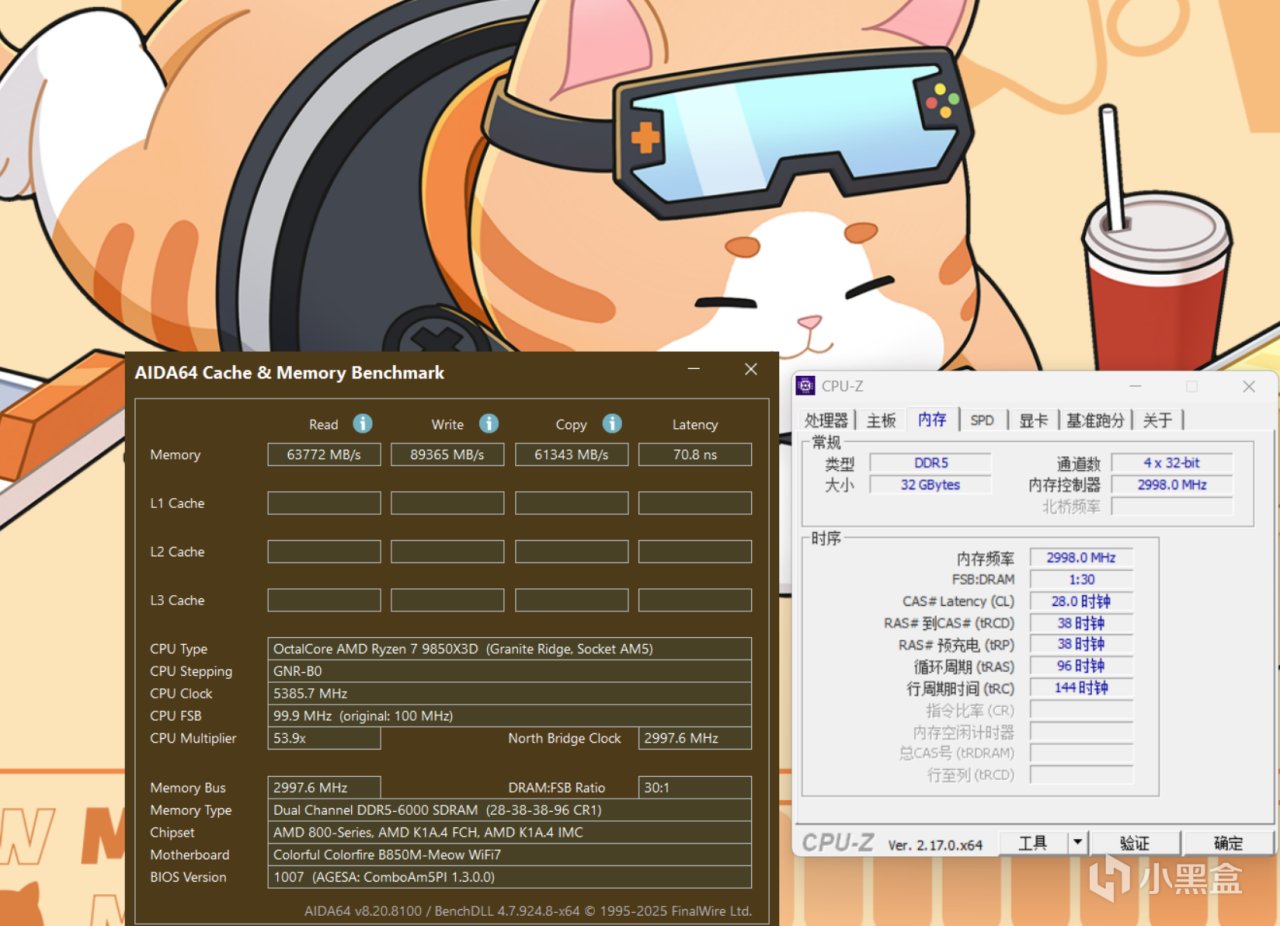The height and width of the screenshot is (926, 1280).
Task: Click the info icon next to Copy
Action: tap(613, 424)
